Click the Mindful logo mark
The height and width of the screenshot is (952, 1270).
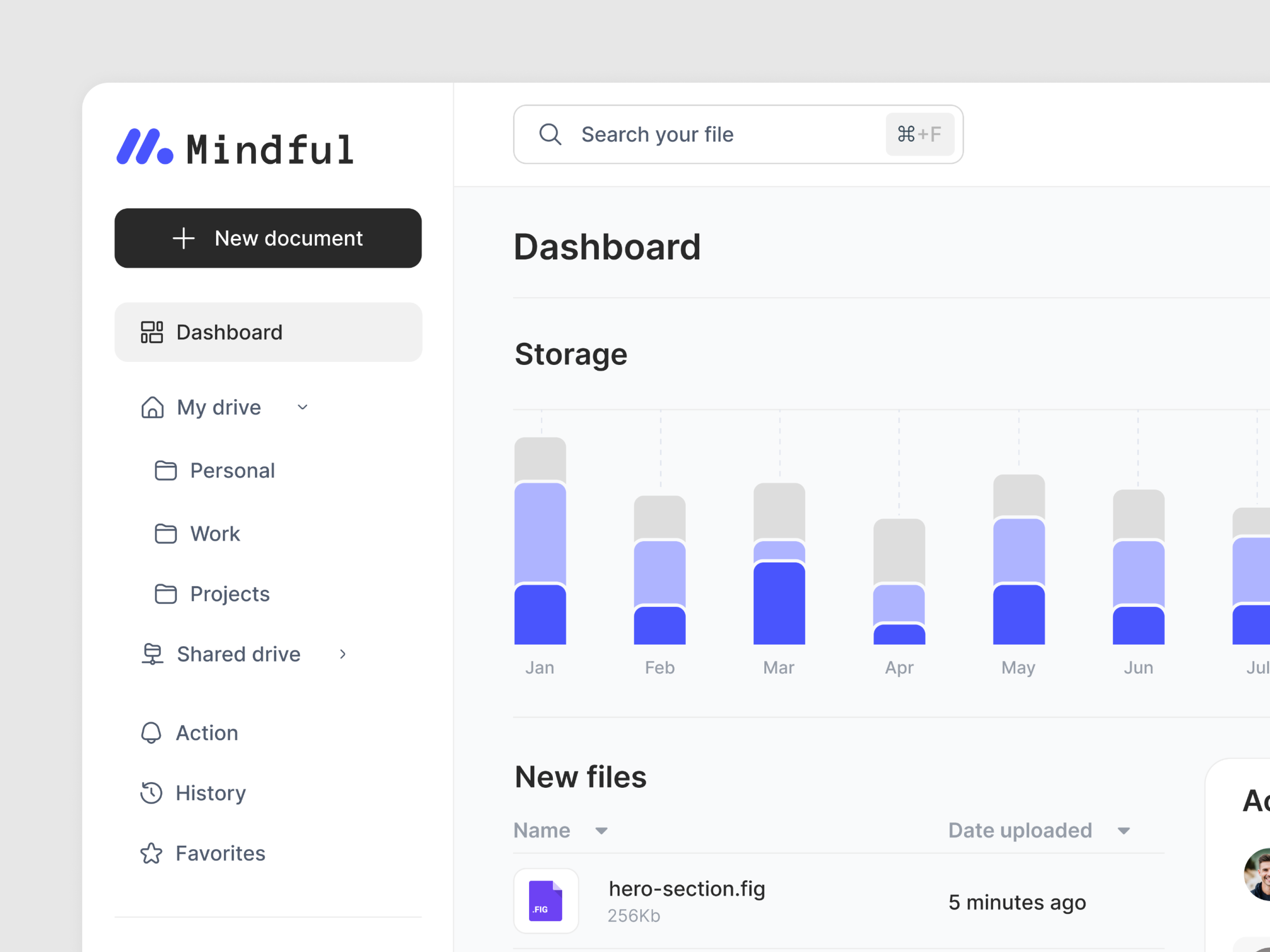(x=145, y=147)
